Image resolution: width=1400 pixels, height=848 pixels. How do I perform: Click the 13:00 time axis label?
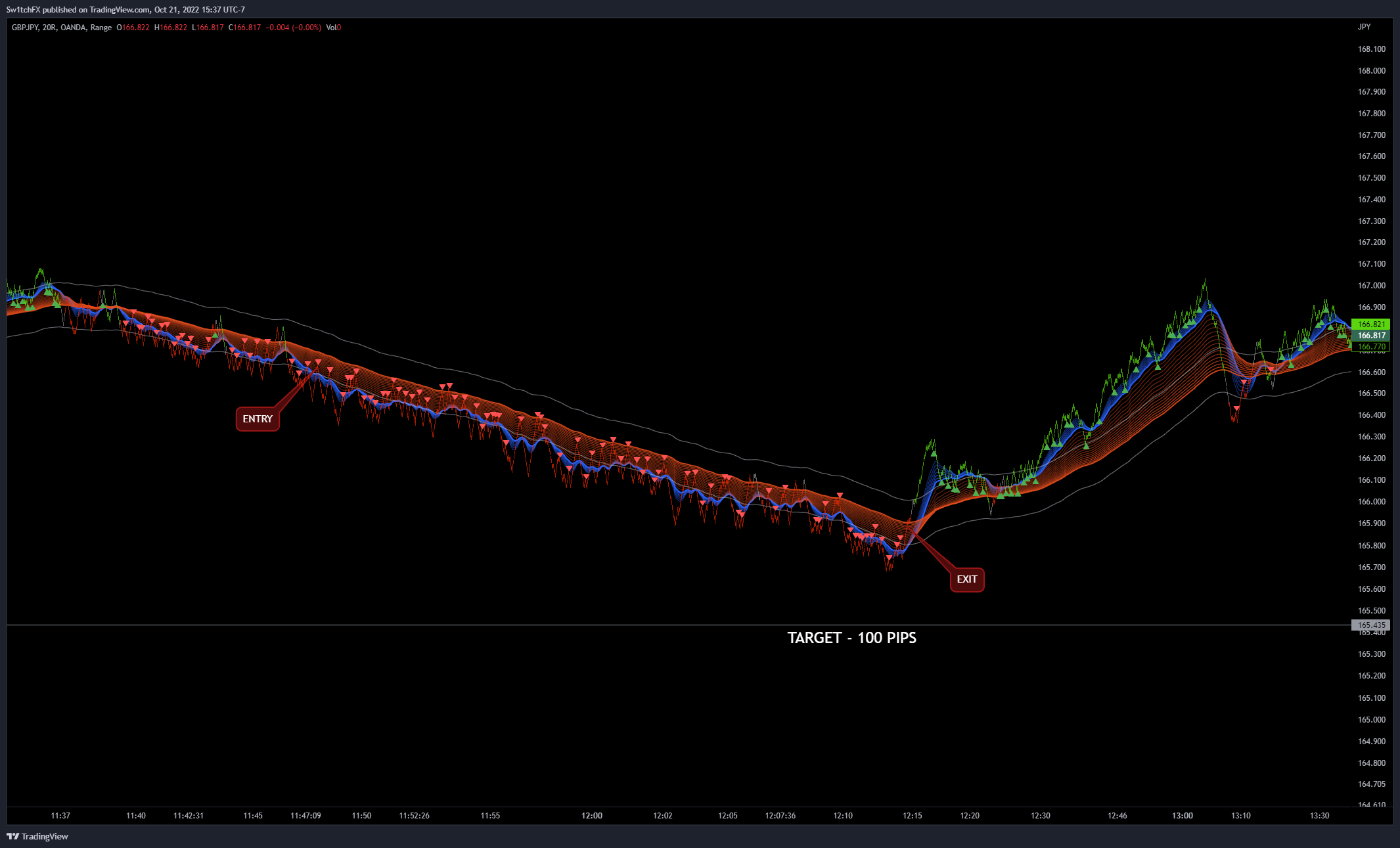1183,816
